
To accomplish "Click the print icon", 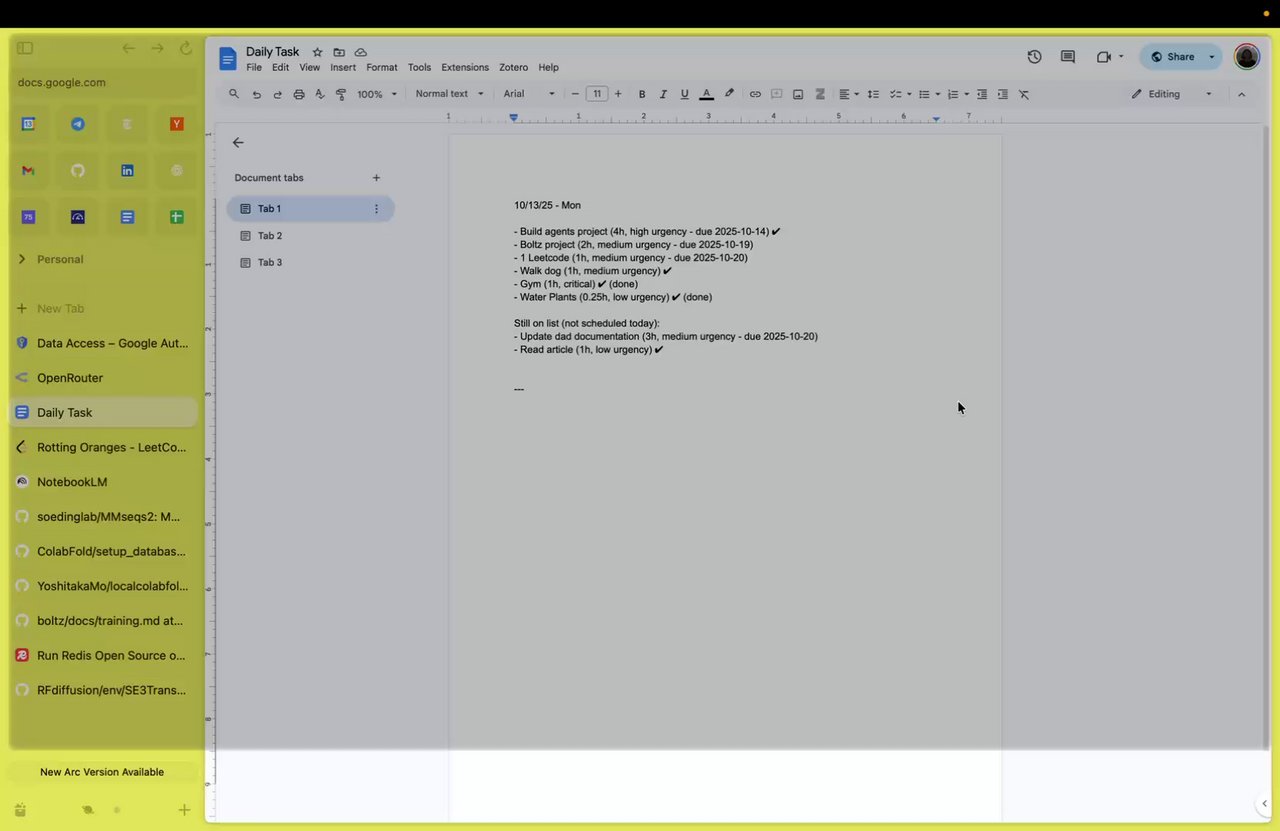I will (298, 94).
